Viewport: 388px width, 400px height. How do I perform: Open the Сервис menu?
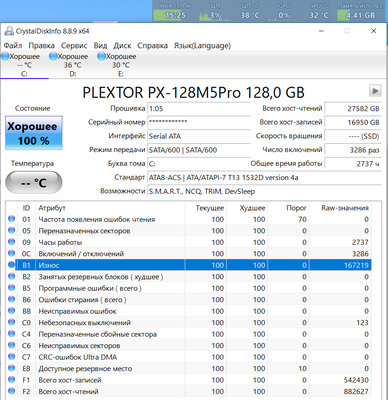tap(74, 45)
